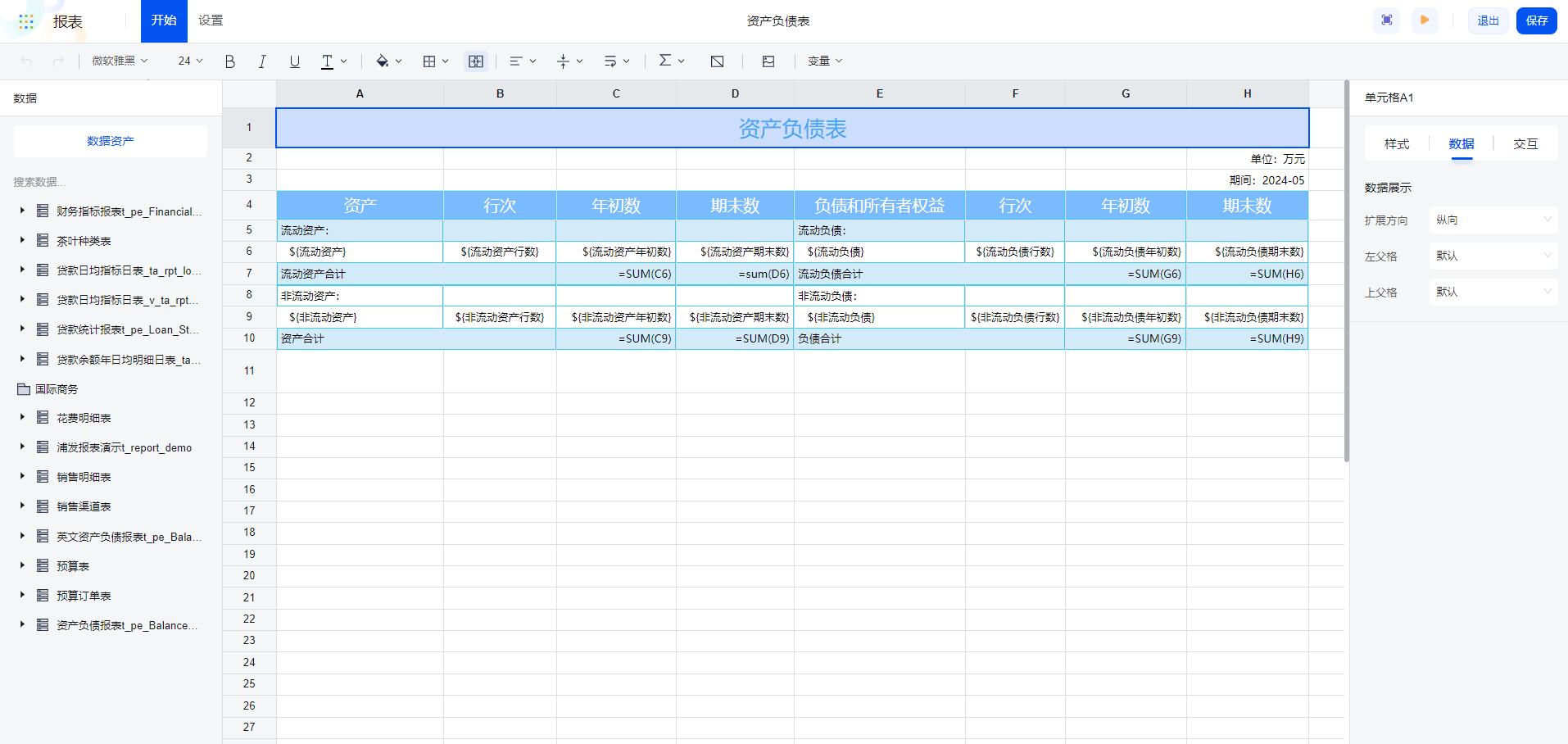Open the 变量 variable dropdown
The width and height of the screenshot is (1568, 744).
825,61
